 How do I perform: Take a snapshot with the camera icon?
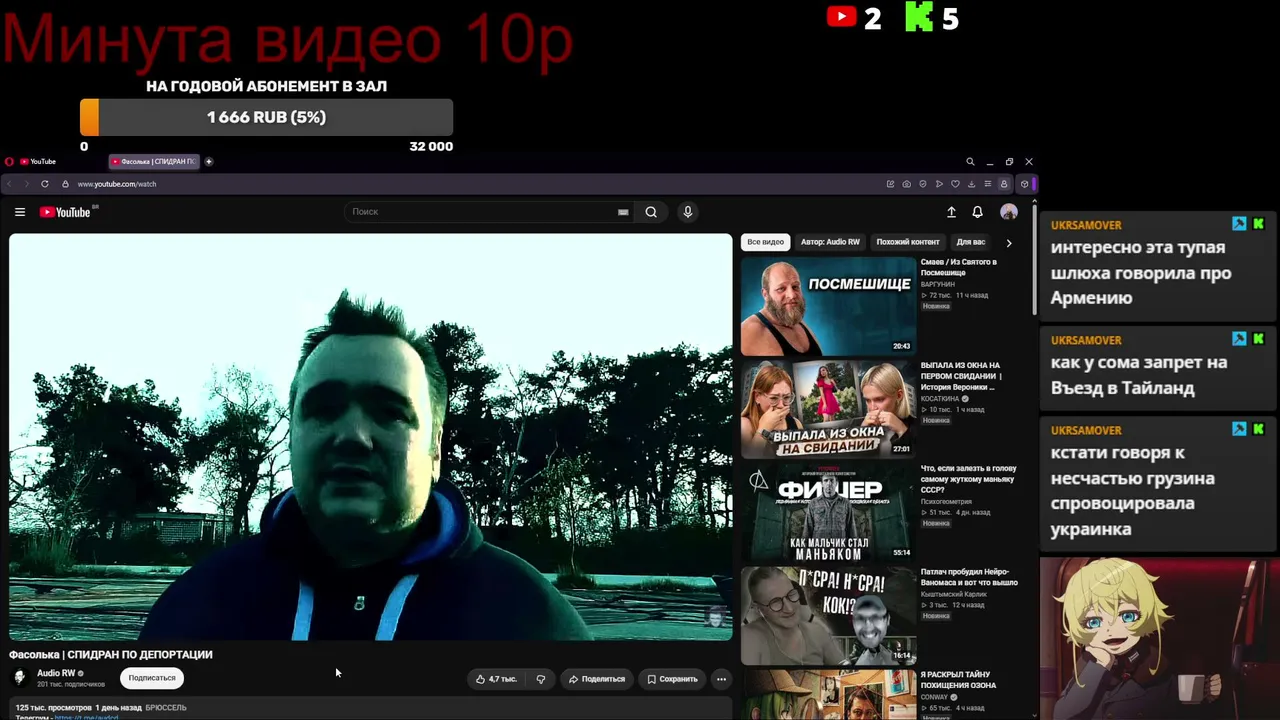click(907, 184)
